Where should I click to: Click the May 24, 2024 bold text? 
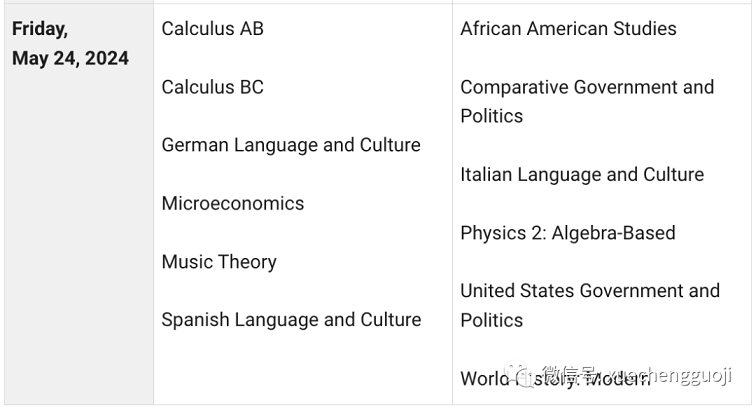pos(70,58)
